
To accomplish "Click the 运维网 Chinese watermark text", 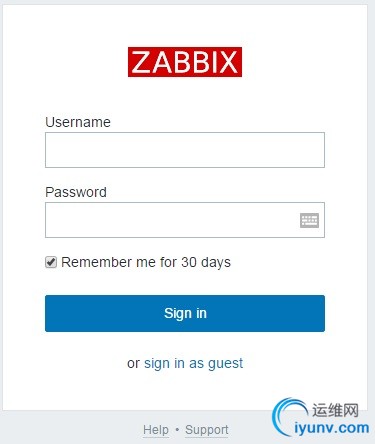I will point(335,410).
